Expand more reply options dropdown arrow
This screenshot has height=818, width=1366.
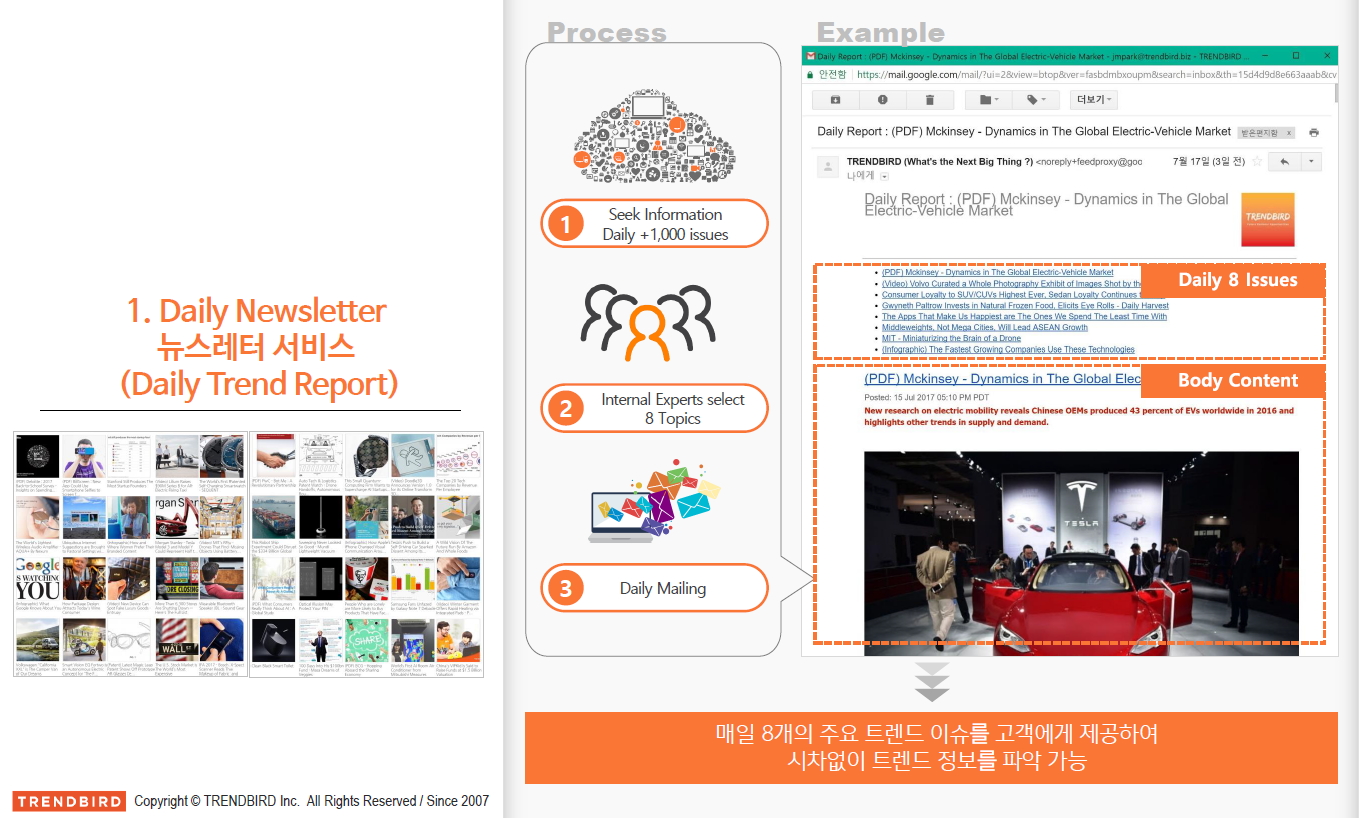coord(1311,161)
